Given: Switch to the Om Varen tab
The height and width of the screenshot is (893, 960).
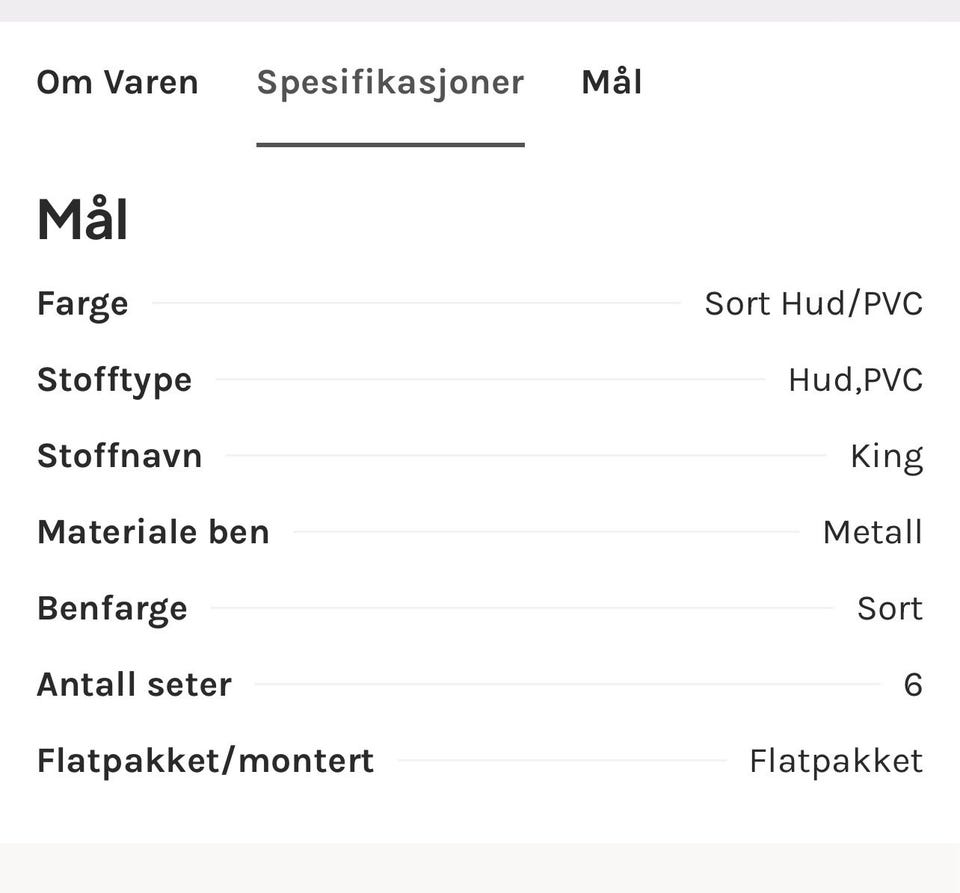Looking at the screenshot, I should [117, 82].
